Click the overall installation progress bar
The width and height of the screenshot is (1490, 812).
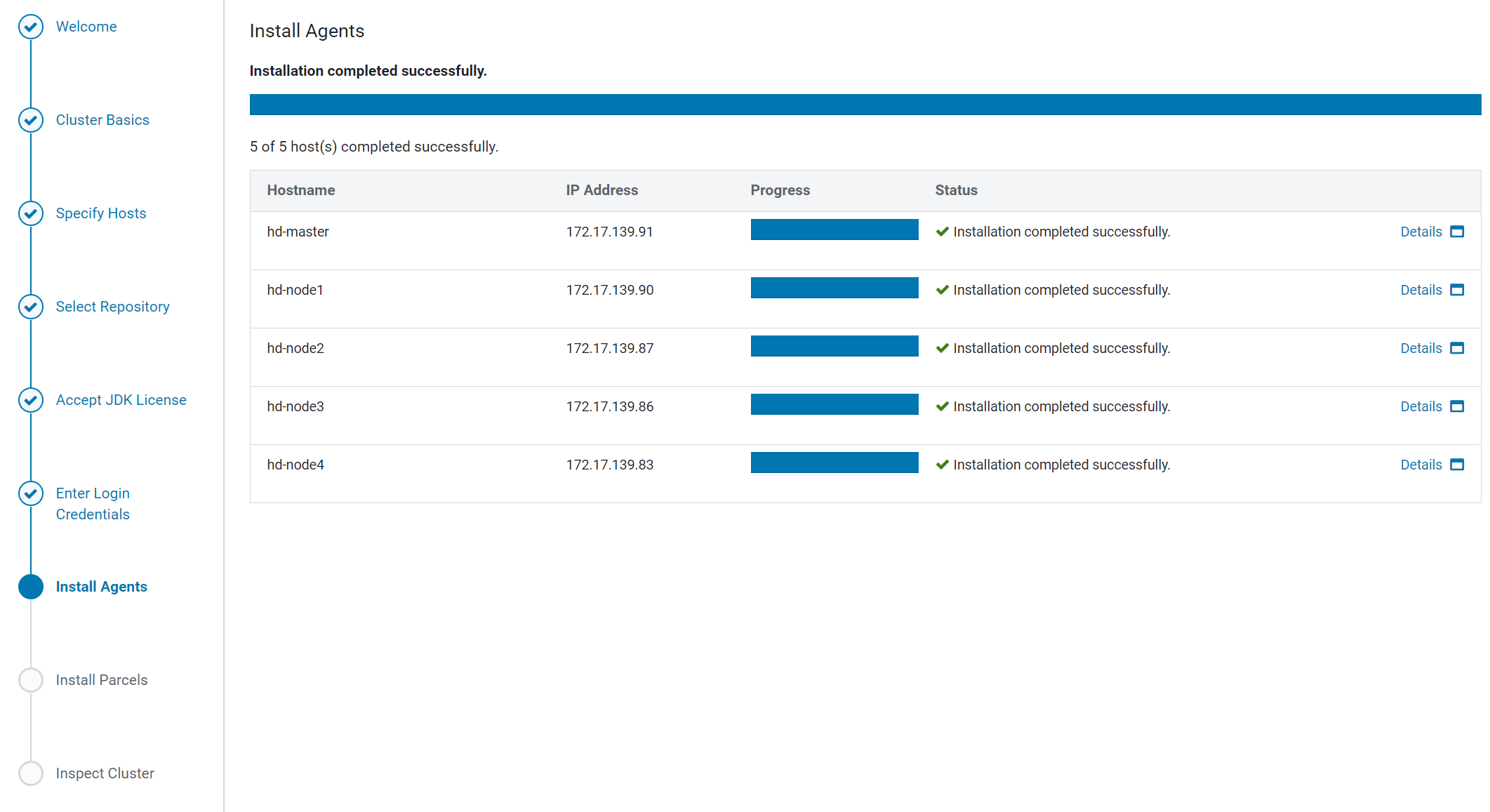click(865, 105)
